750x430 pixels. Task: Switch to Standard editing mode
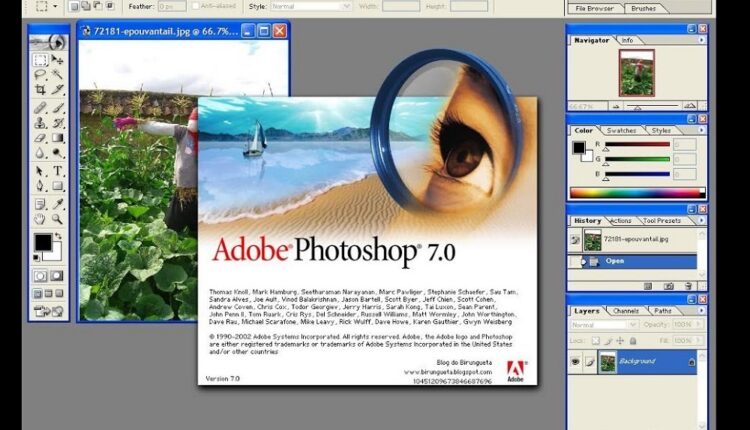[x=40, y=276]
